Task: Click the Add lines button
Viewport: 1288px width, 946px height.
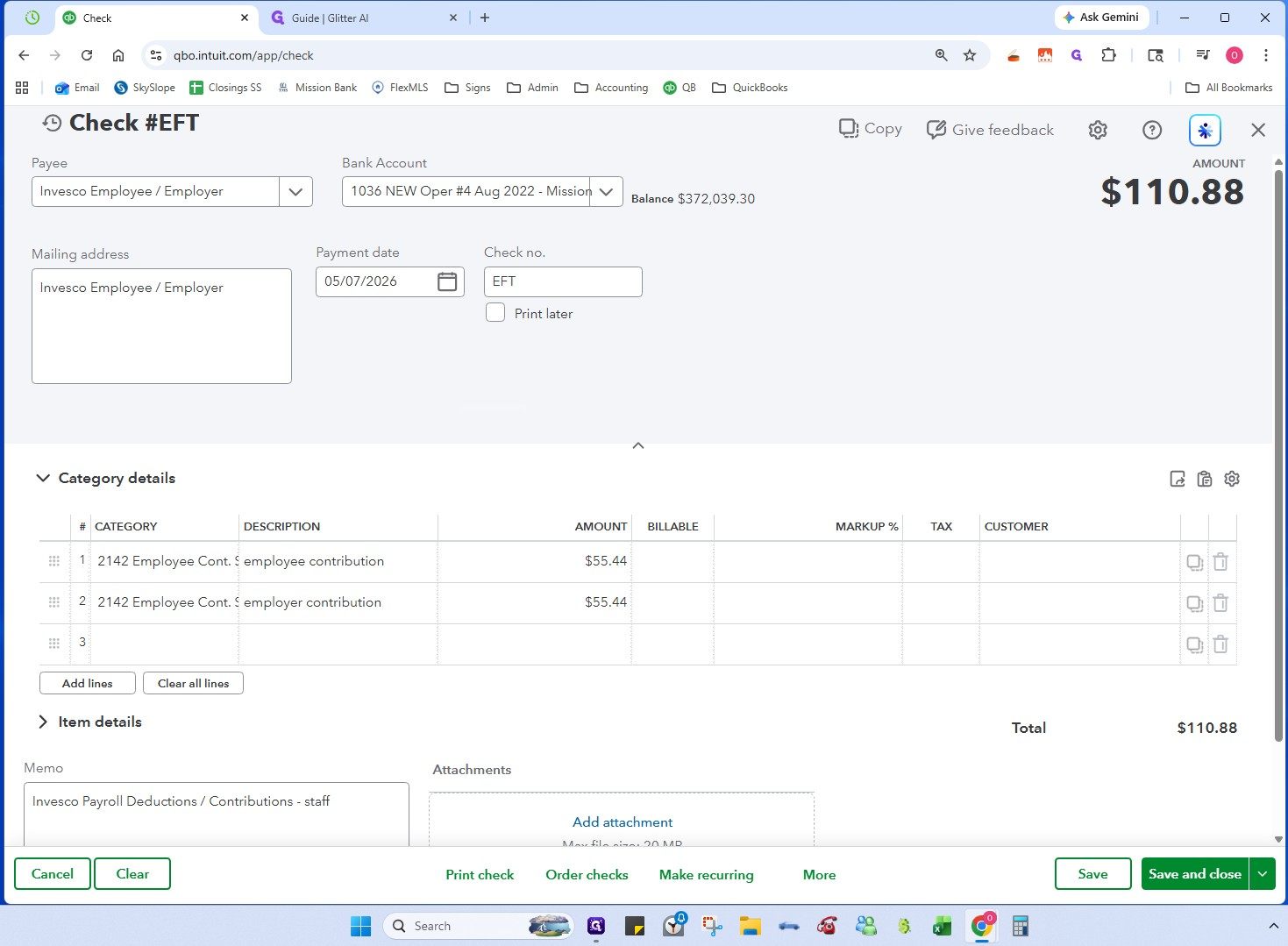Action: [x=88, y=683]
